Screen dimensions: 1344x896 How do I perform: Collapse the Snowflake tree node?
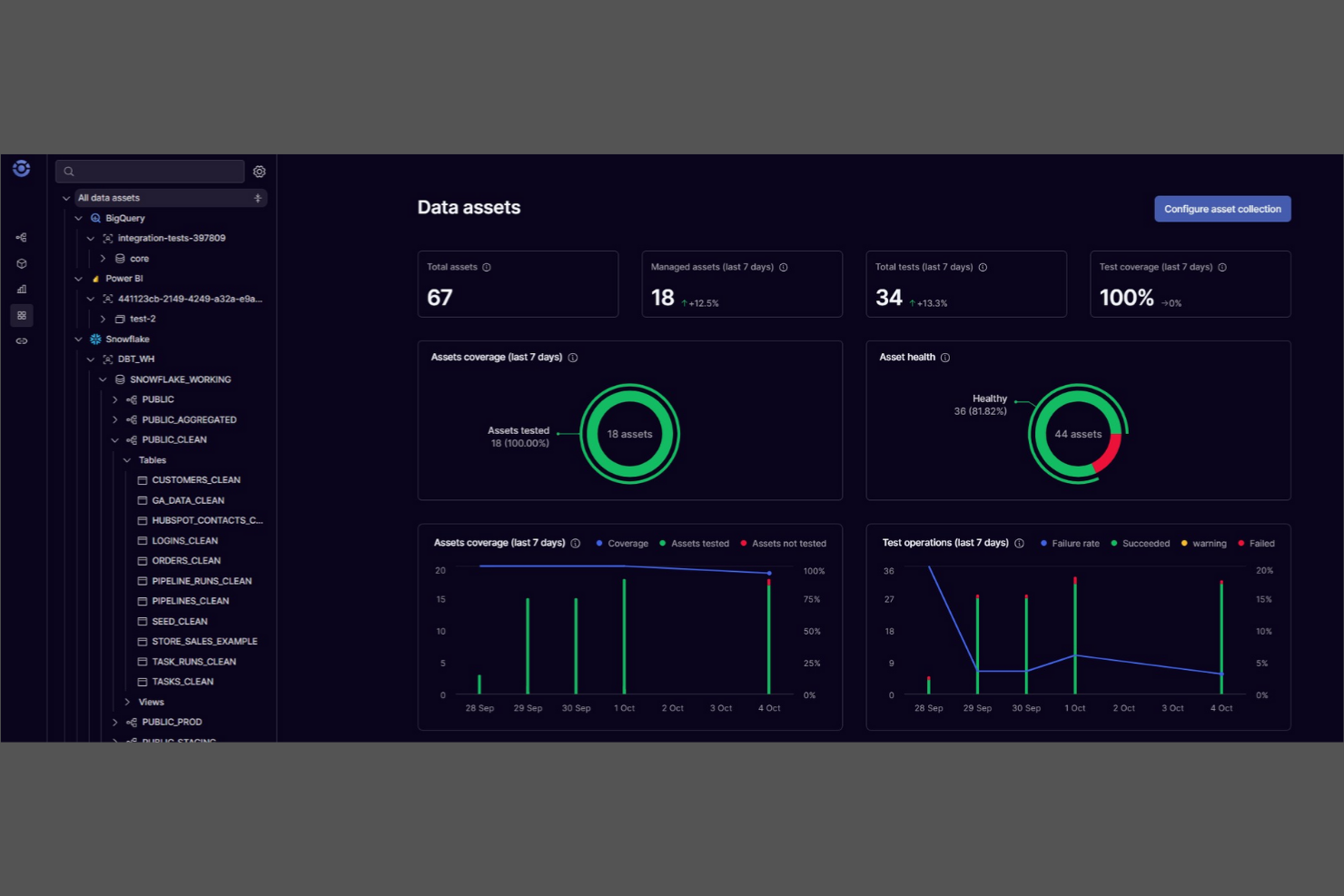78,339
